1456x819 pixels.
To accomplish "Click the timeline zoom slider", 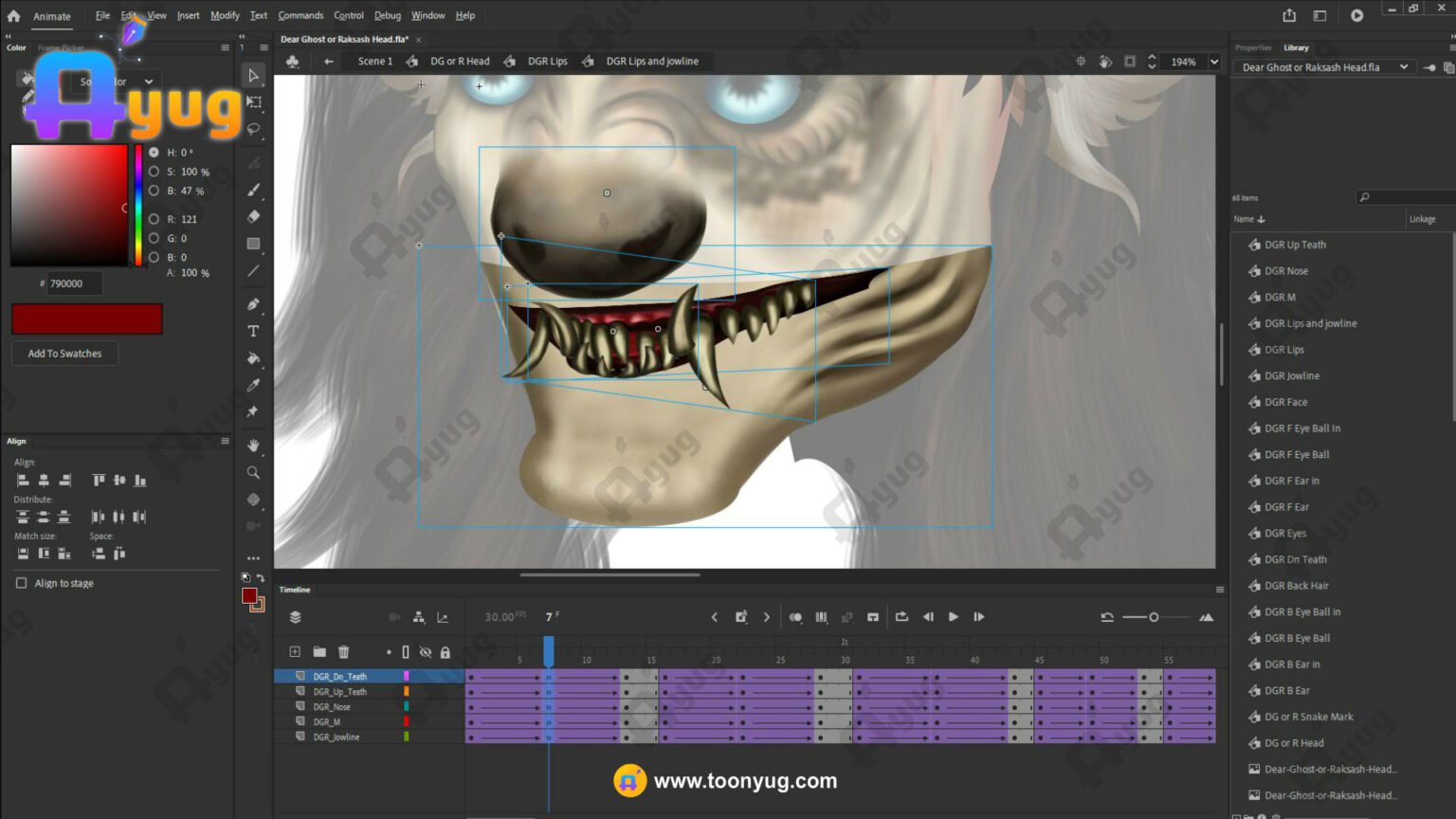I will [1154, 617].
